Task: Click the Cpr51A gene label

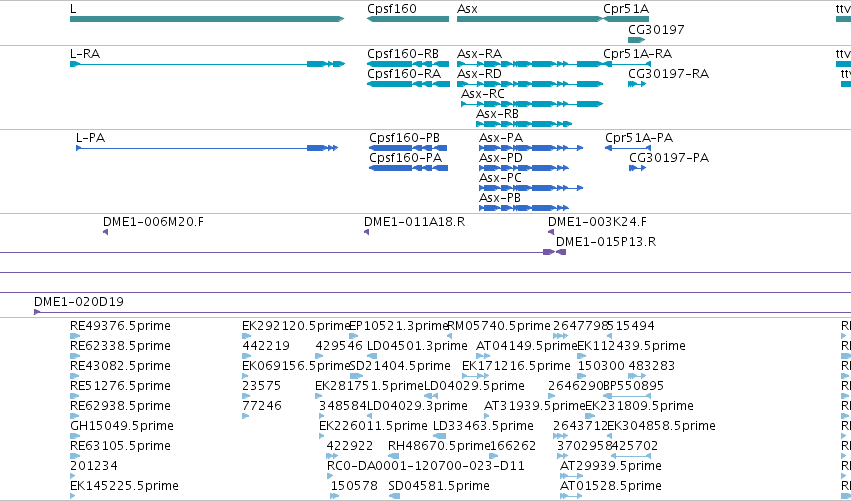Action: [x=626, y=9]
